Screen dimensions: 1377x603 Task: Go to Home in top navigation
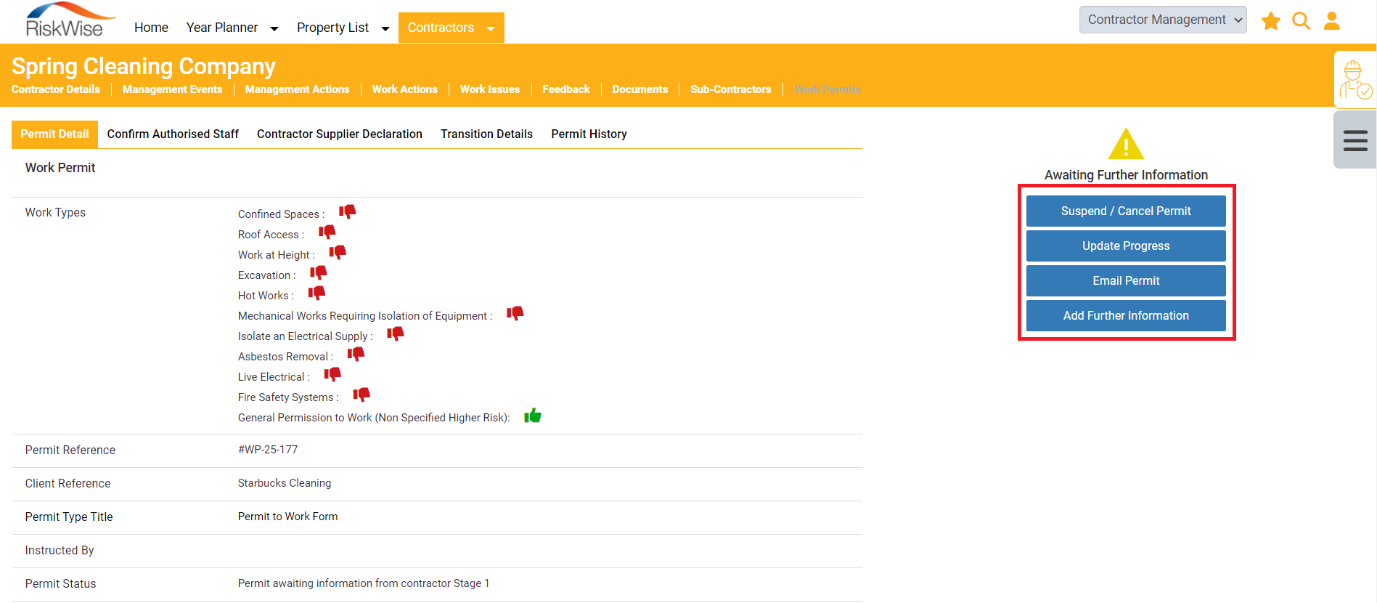[151, 28]
